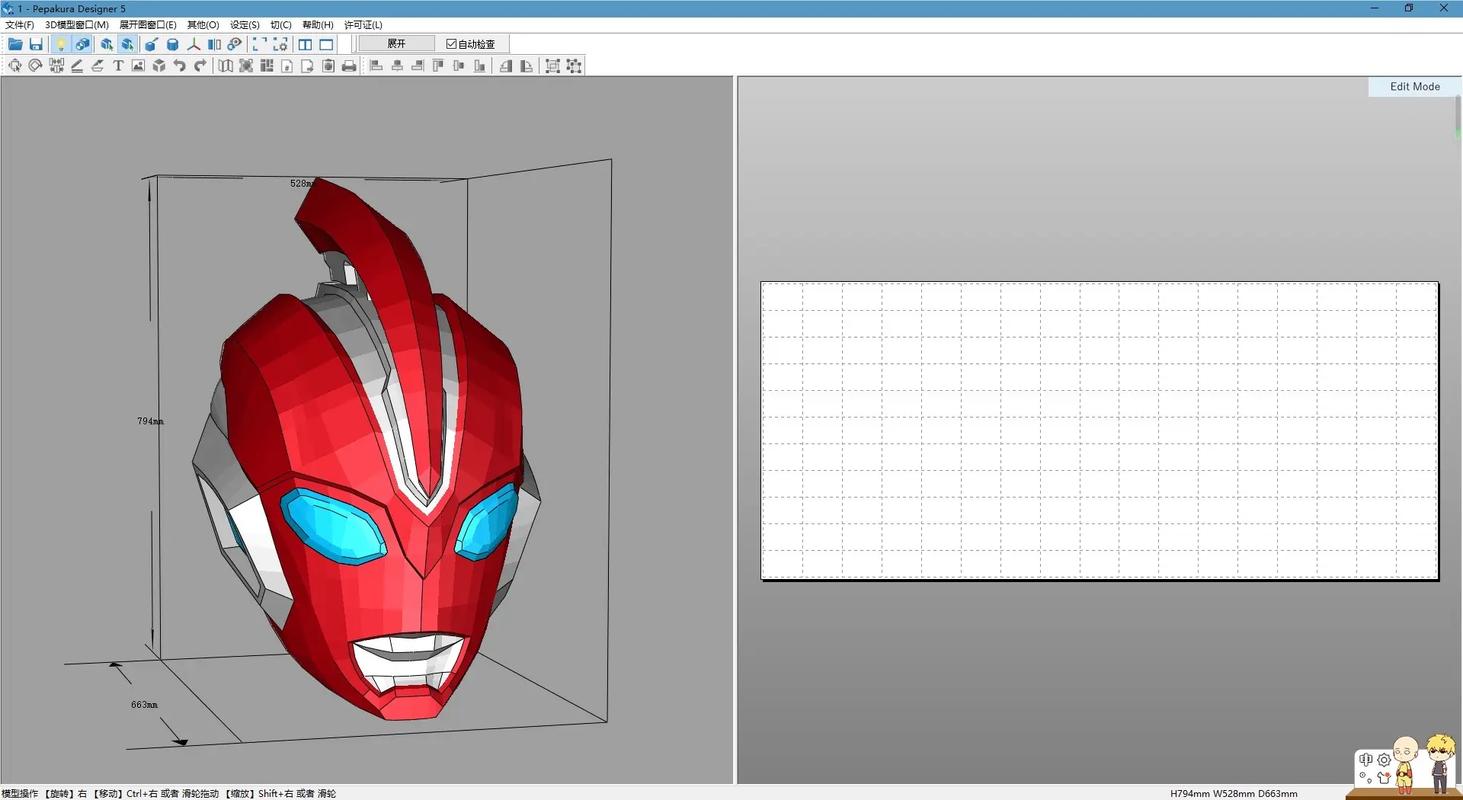Click the blue cup with handle icon
This screenshot has width=1463, height=800.
click(151, 44)
